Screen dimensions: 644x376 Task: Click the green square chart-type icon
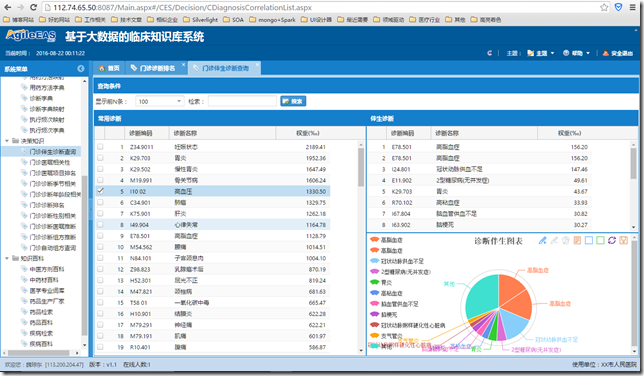point(600,240)
